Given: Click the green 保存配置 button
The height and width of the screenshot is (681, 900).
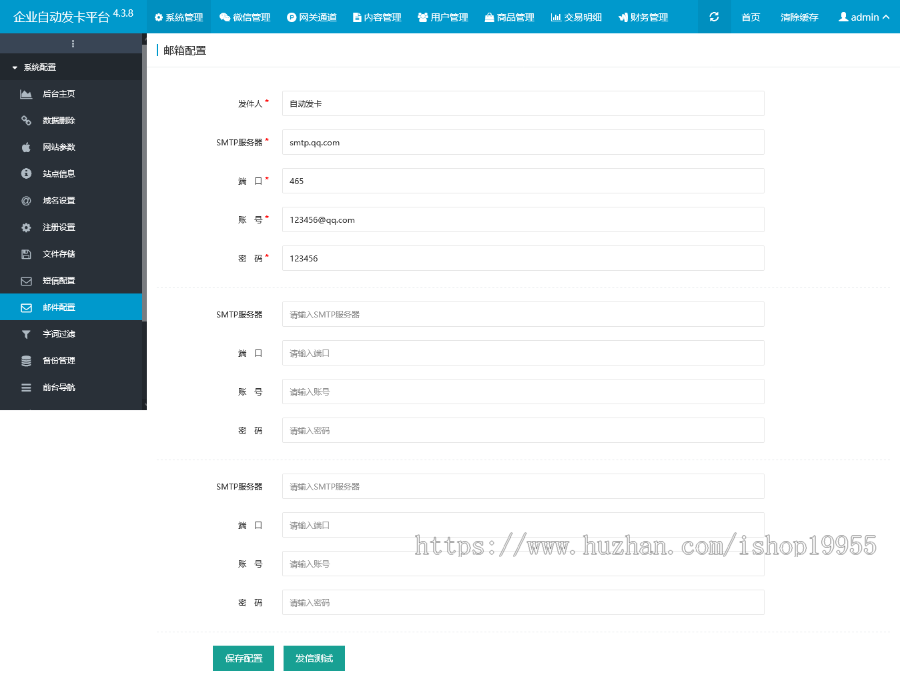Looking at the screenshot, I should click(x=243, y=658).
